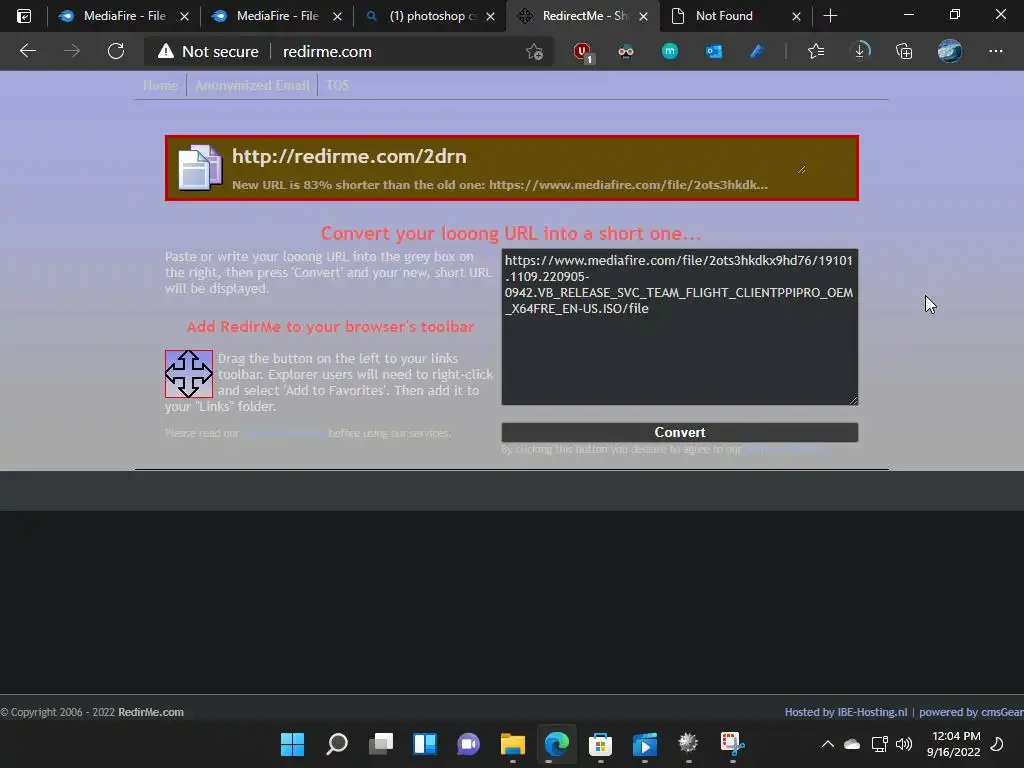The height and width of the screenshot is (768, 1024).
Task: Close the first MediaFire tab
Action: (184, 16)
